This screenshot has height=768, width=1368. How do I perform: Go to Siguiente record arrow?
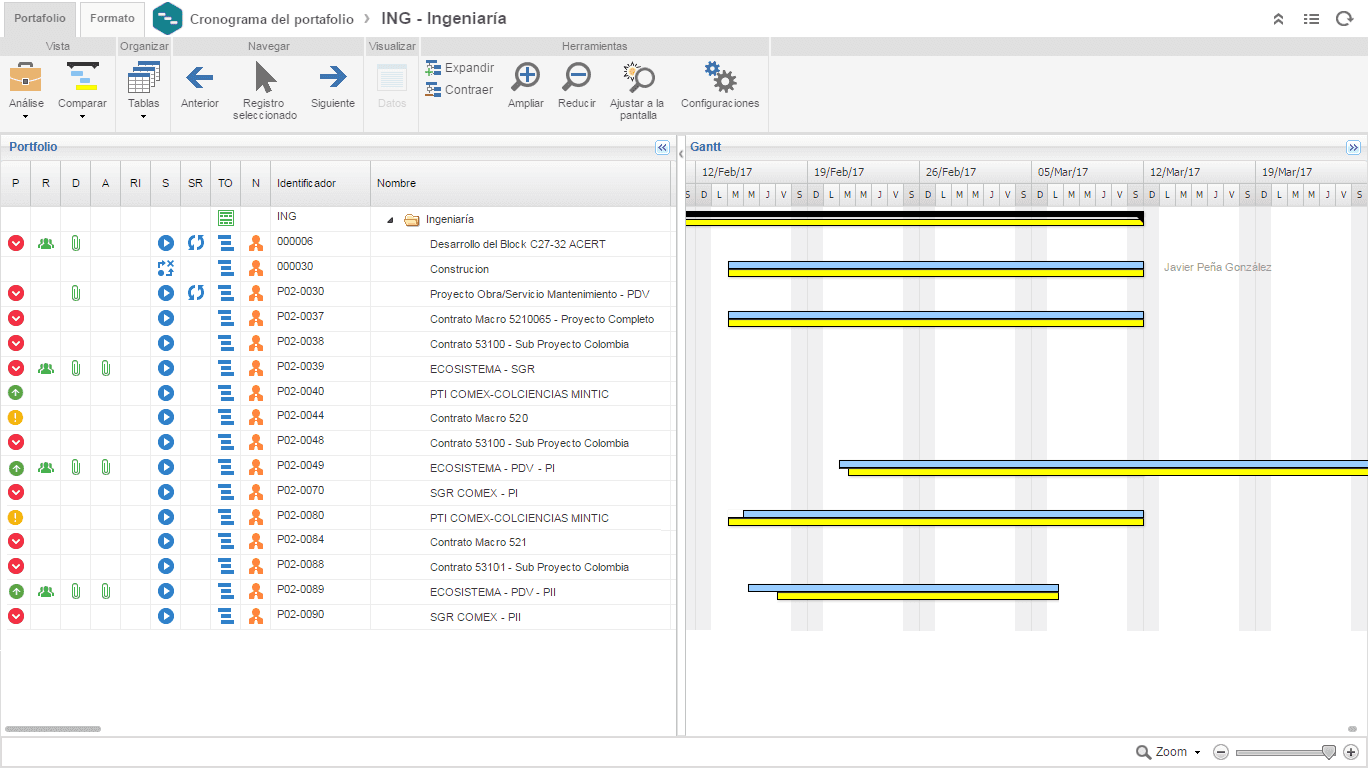[333, 85]
